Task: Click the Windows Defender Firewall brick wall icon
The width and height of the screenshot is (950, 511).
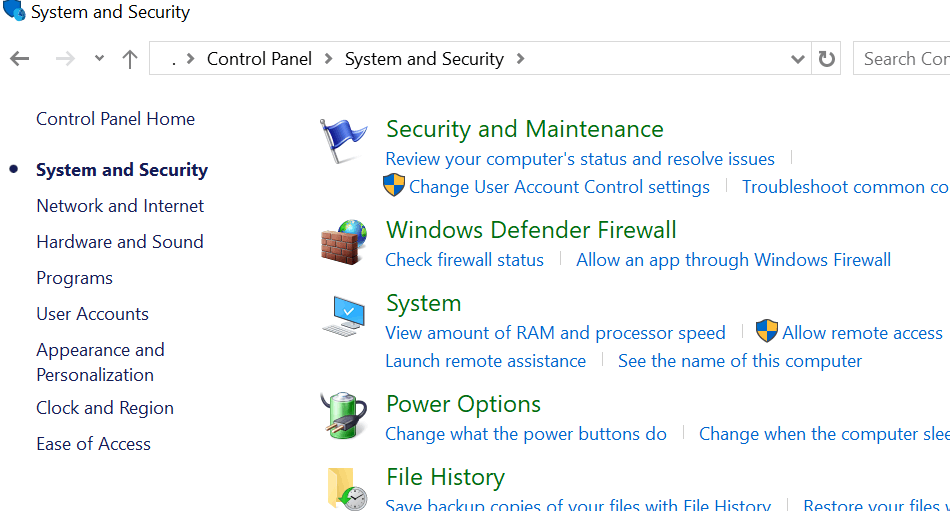Action: 344,242
